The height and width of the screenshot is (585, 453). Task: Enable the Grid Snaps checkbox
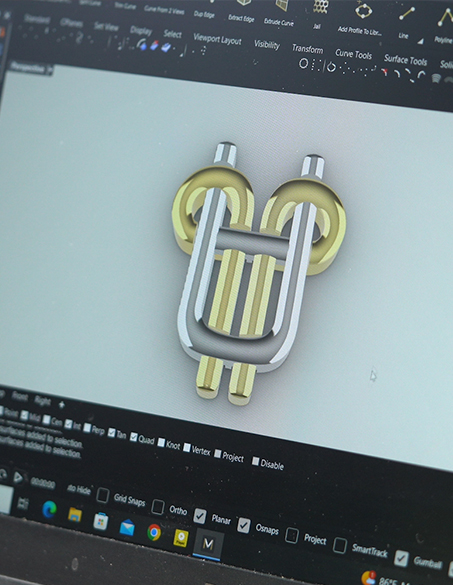tap(102, 495)
